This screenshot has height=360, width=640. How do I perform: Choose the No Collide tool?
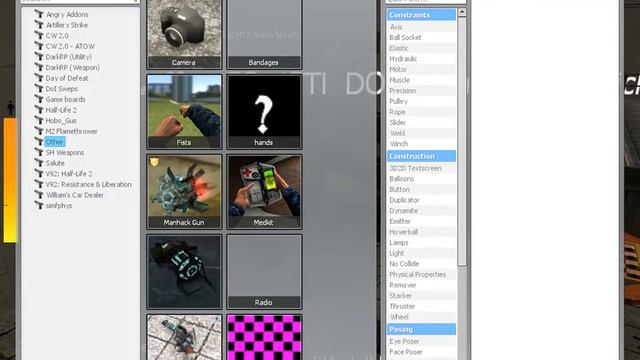pos(421,263)
